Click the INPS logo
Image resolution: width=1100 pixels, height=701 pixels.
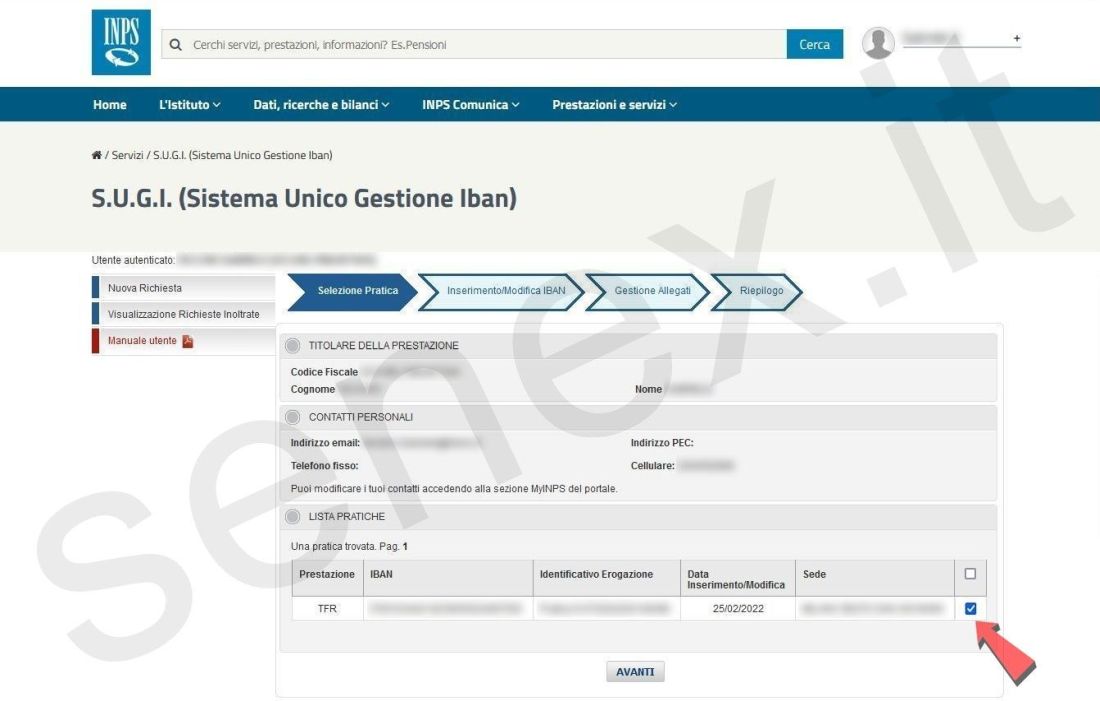(121, 43)
